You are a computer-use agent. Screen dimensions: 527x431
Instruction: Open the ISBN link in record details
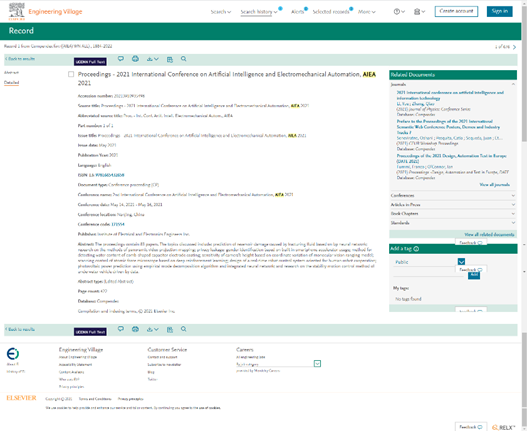(110, 175)
